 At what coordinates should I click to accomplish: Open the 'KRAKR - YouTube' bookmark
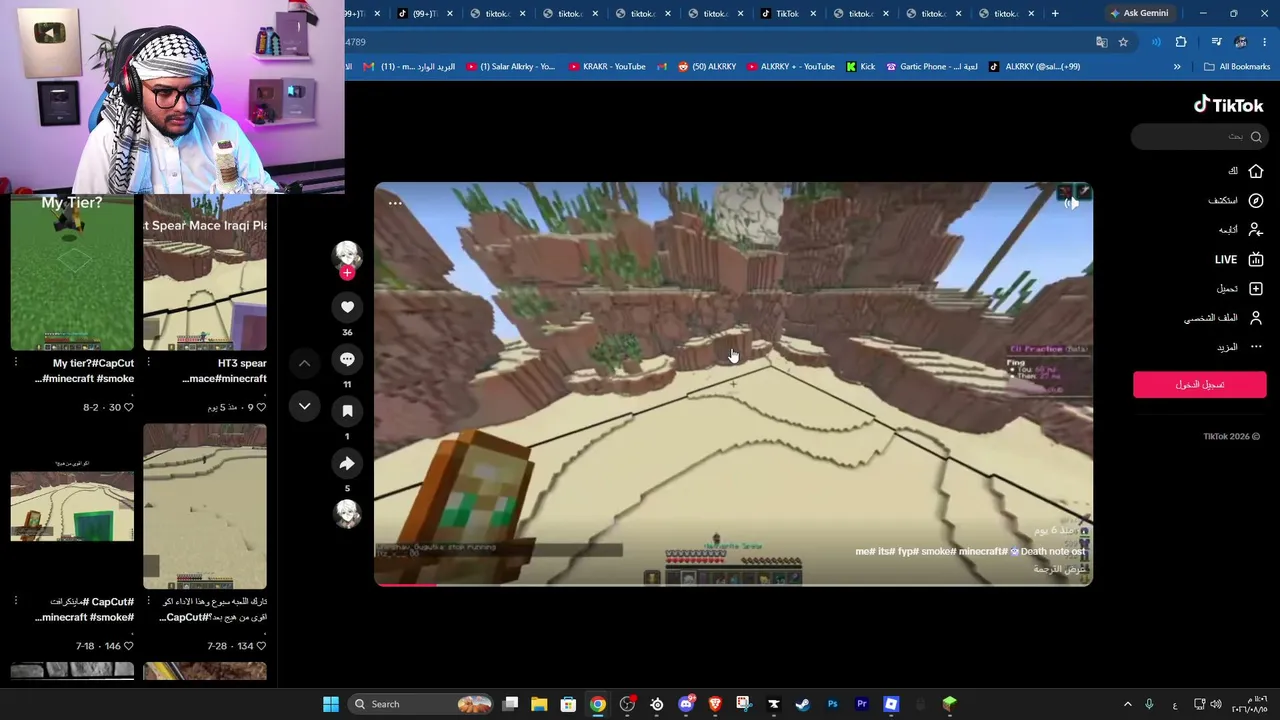[607, 67]
